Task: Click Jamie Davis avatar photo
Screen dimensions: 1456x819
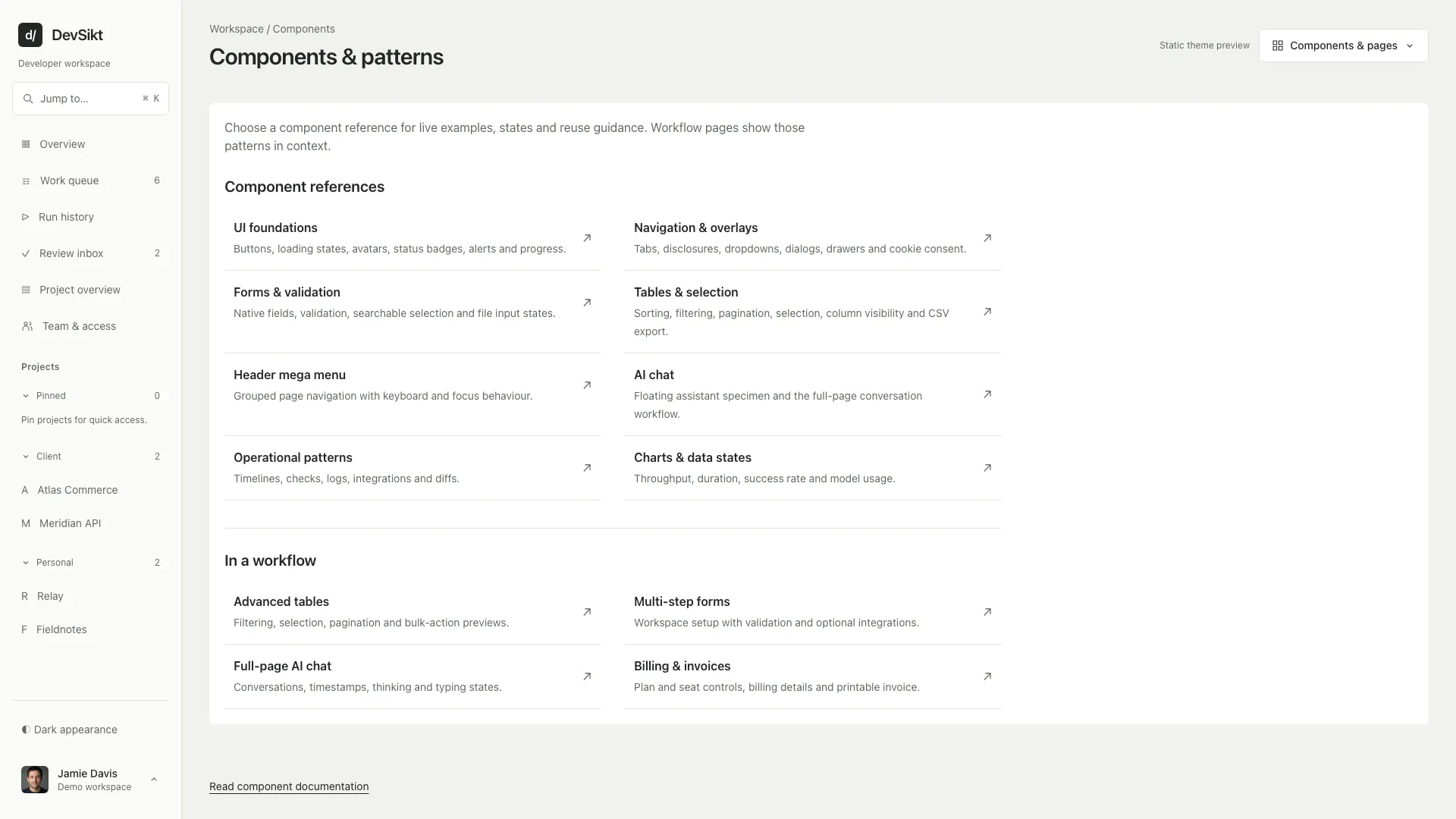Action: [x=35, y=780]
